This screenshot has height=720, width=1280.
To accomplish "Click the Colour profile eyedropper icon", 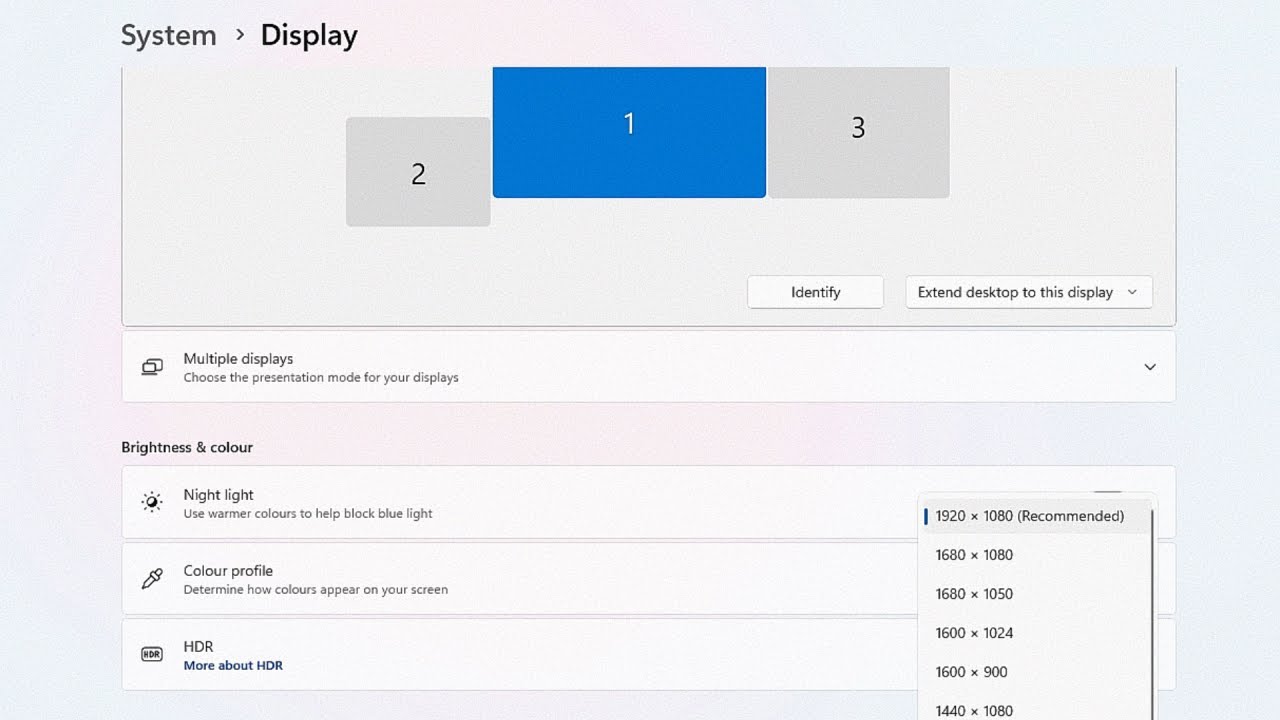I will [x=152, y=578].
